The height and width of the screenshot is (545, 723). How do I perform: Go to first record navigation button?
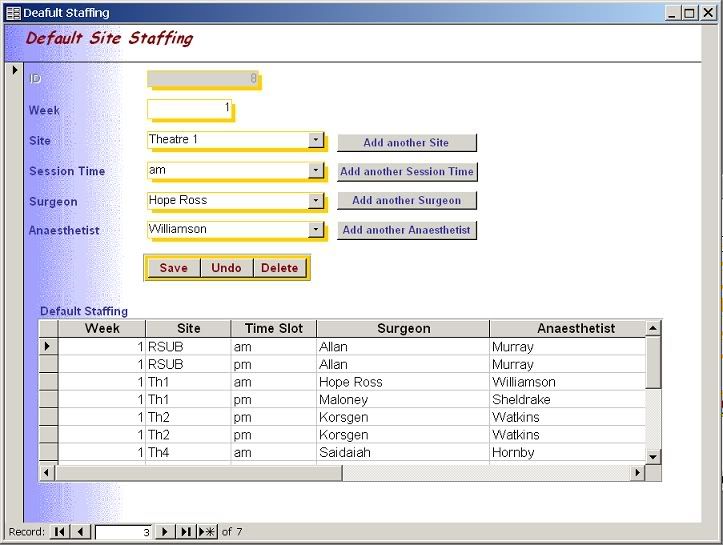click(x=60, y=532)
